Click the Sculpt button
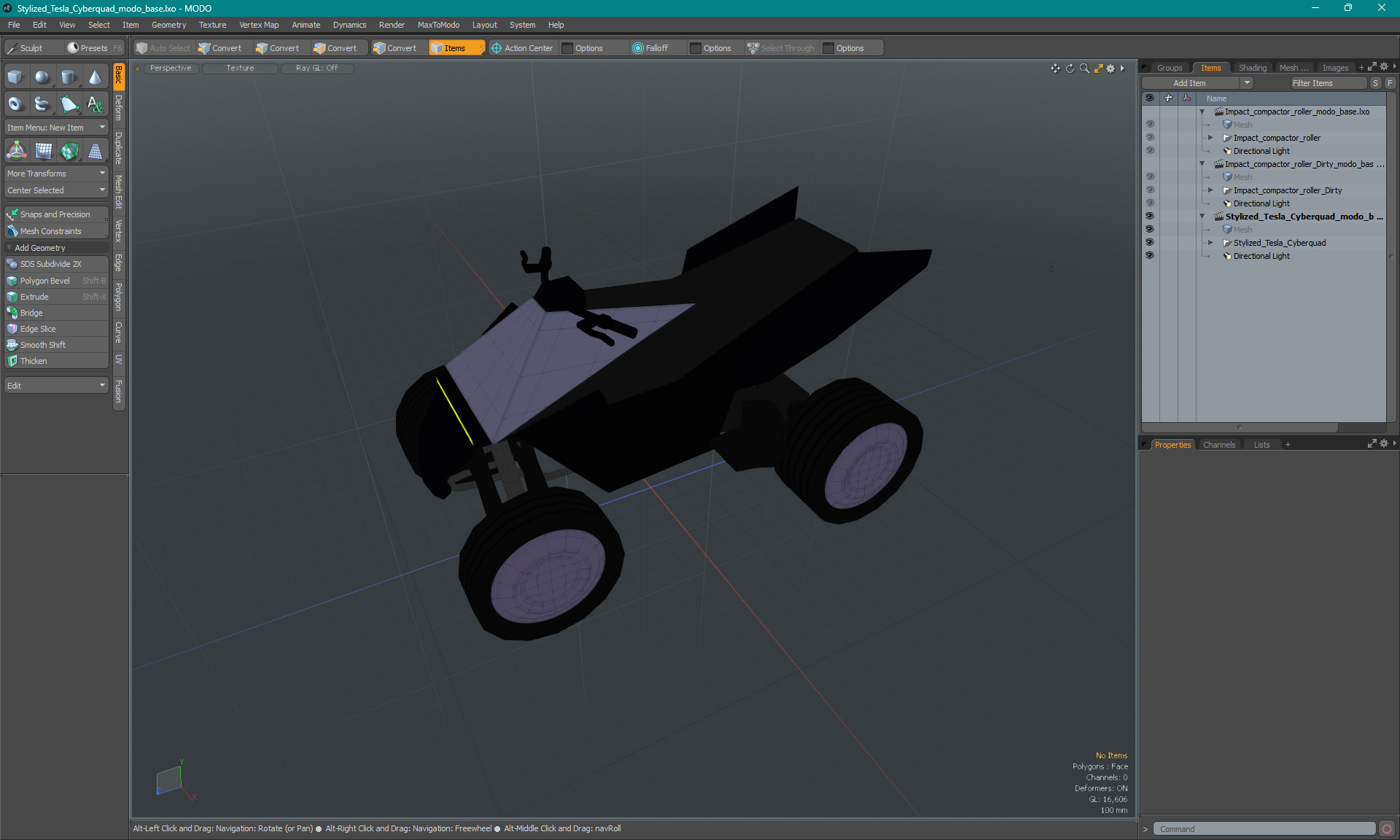The width and height of the screenshot is (1400, 840). pos(32,48)
